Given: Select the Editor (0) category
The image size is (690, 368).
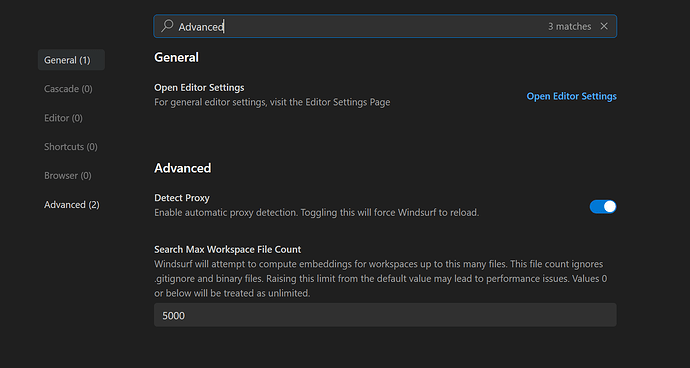Looking at the screenshot, I should click(63, 118).
